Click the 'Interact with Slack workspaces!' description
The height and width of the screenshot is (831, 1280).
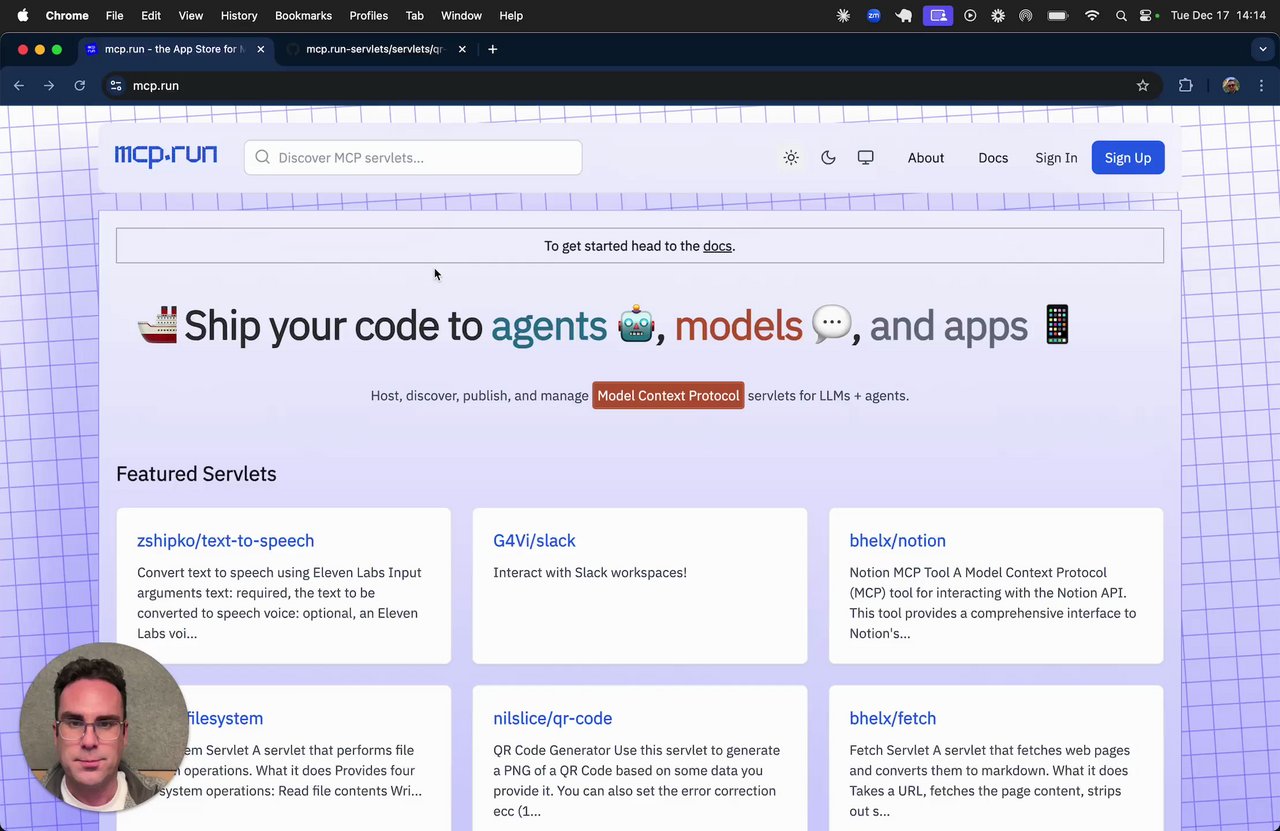click(x=590, y=573)
